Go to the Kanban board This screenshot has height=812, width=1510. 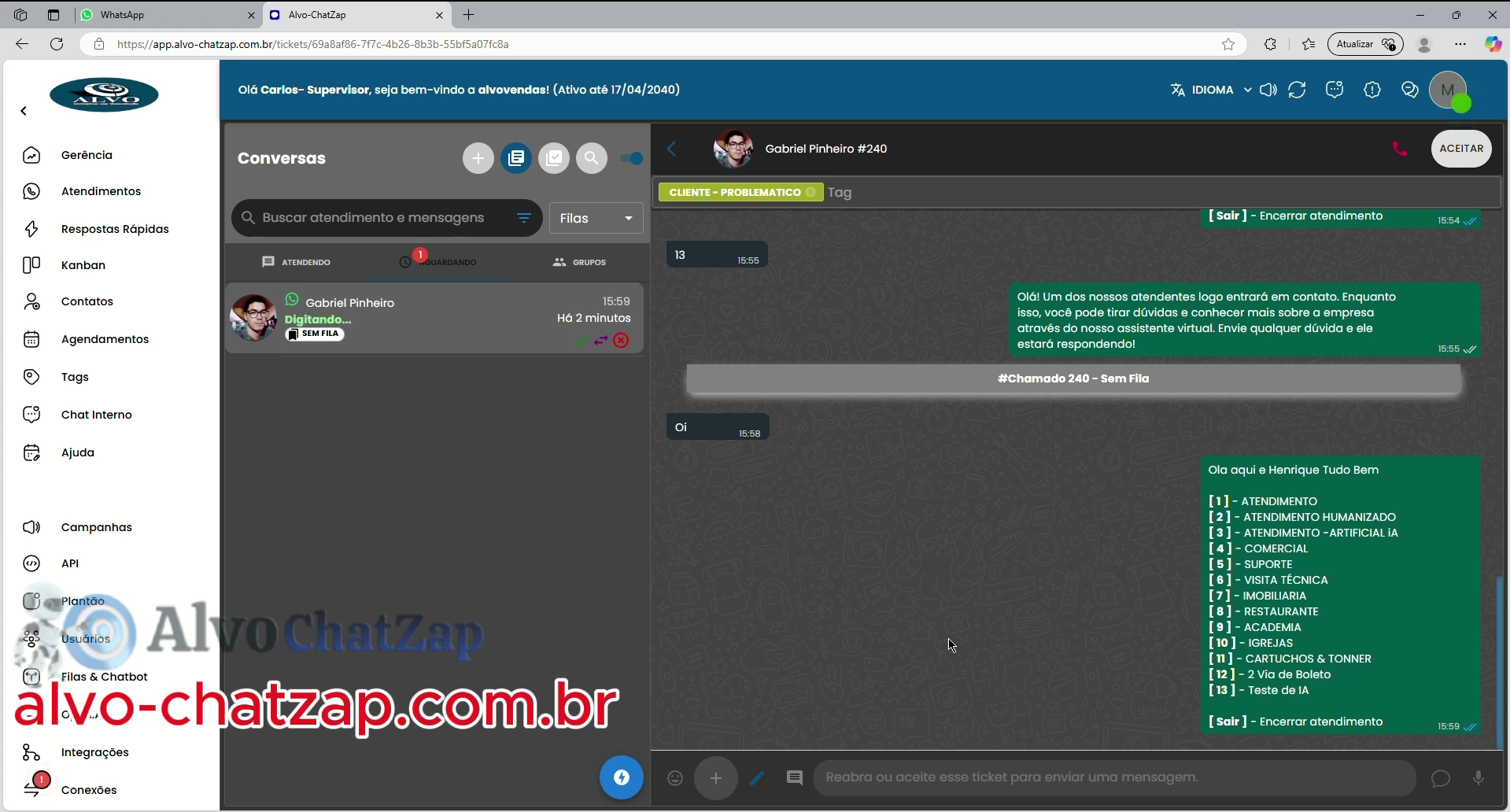click(x=83, y=265)
